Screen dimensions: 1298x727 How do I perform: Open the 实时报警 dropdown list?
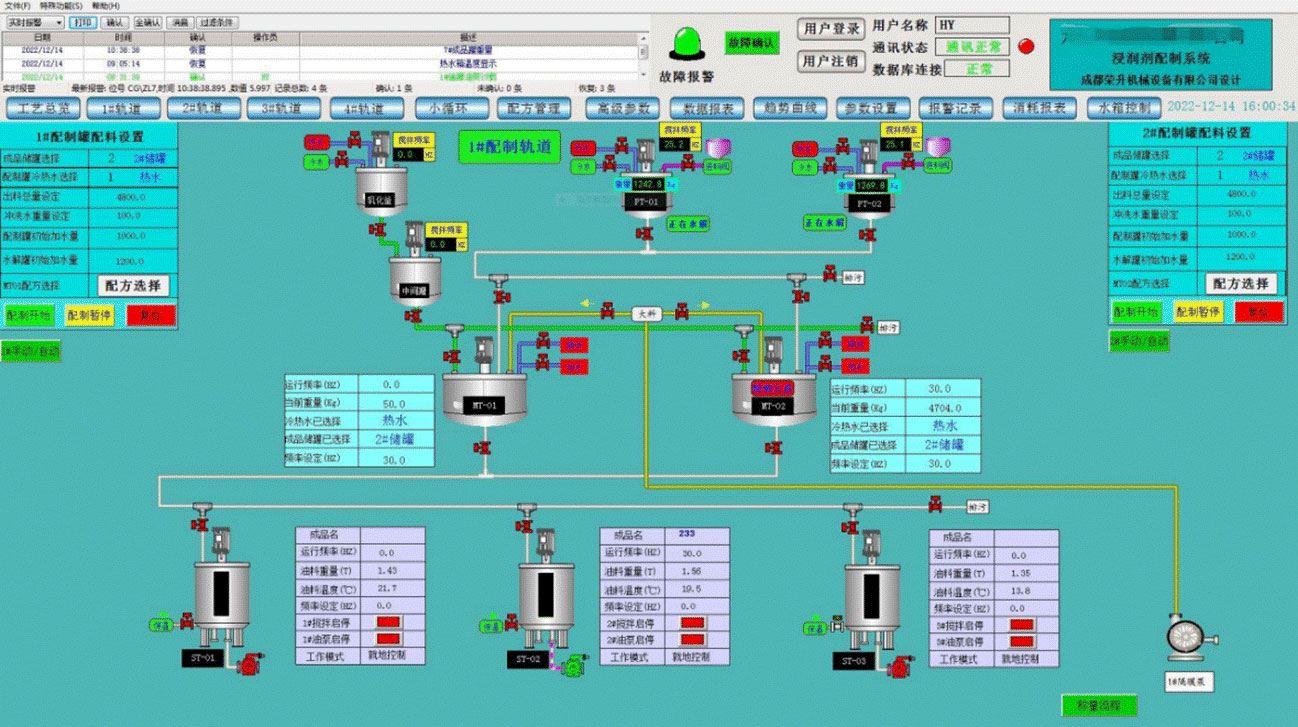(x=35, y=22)
